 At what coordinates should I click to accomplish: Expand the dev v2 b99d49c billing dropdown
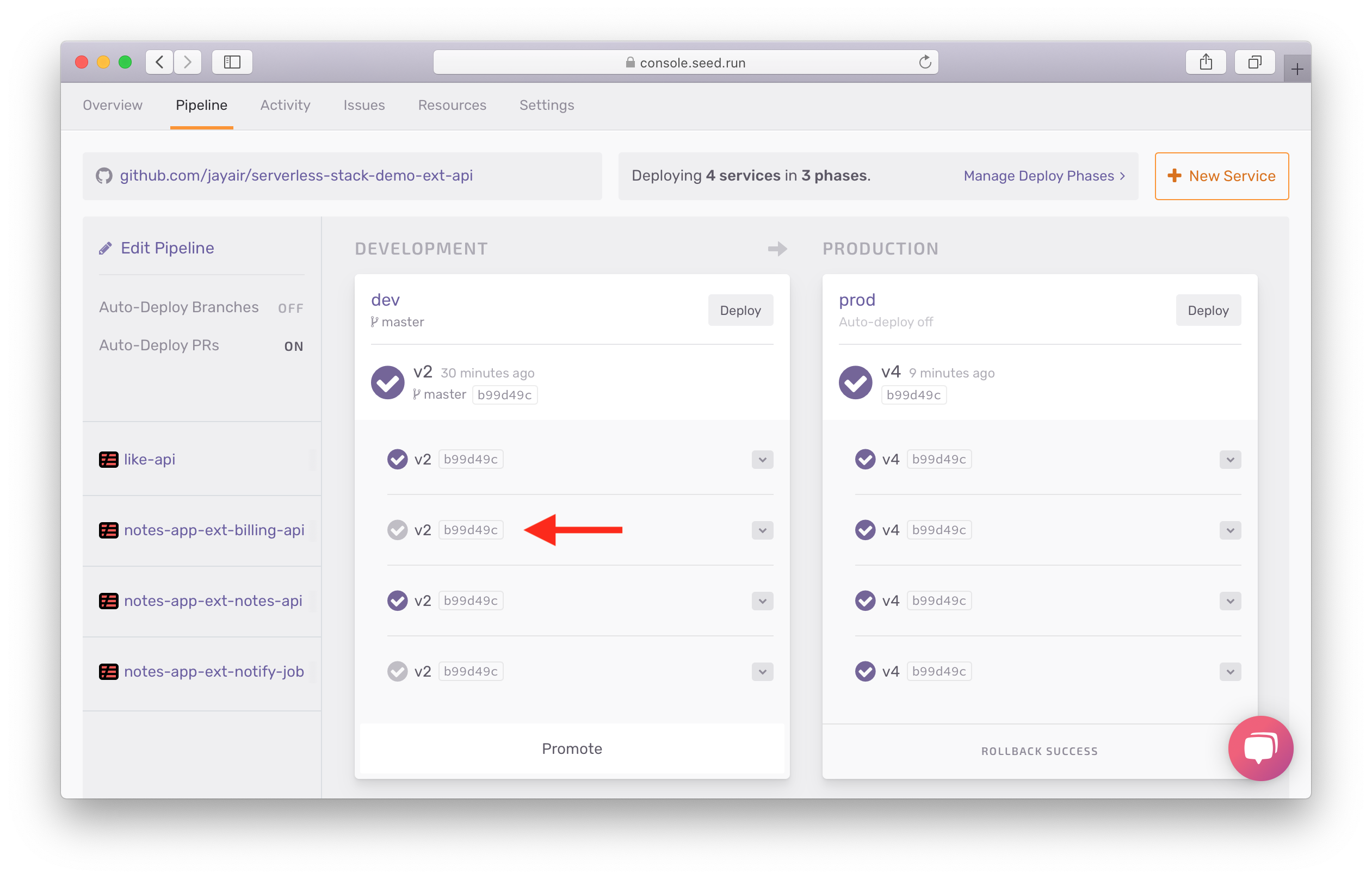coord(761,530)
